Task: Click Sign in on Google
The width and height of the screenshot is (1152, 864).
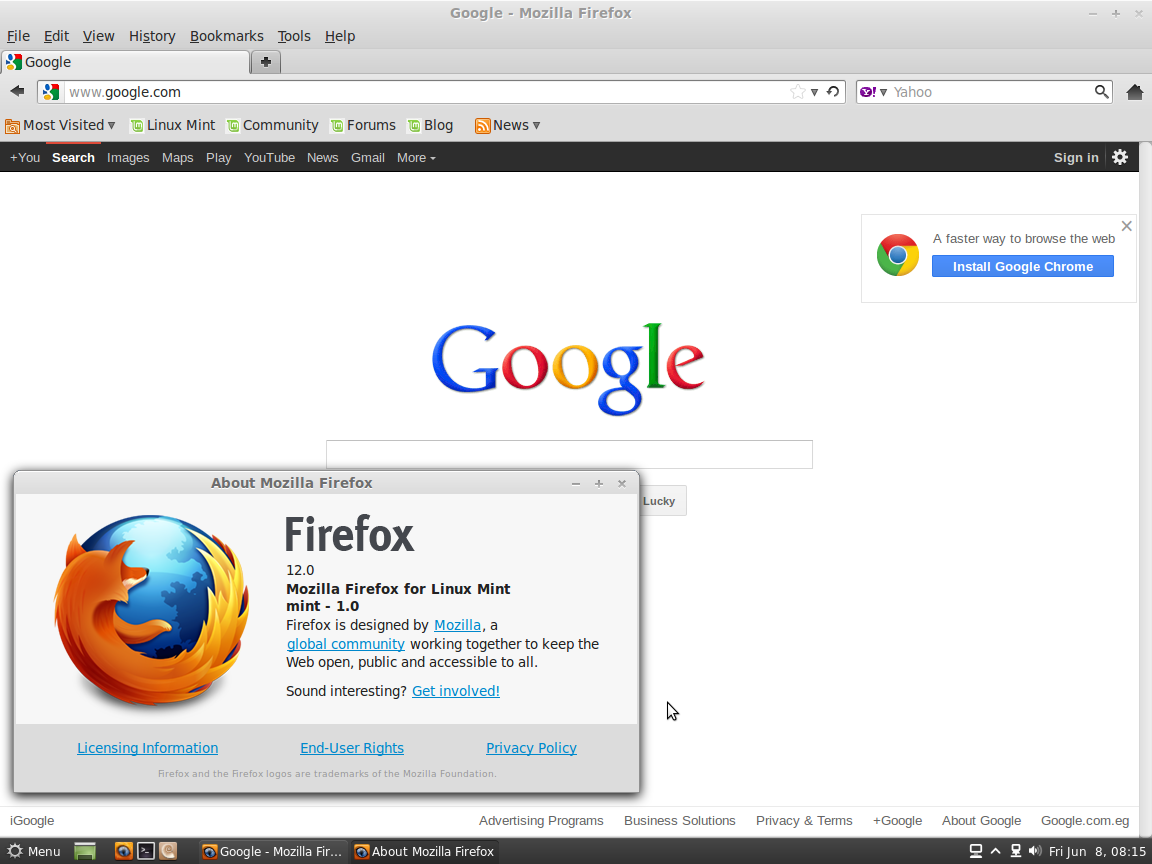Action: tap(1076, 157)
